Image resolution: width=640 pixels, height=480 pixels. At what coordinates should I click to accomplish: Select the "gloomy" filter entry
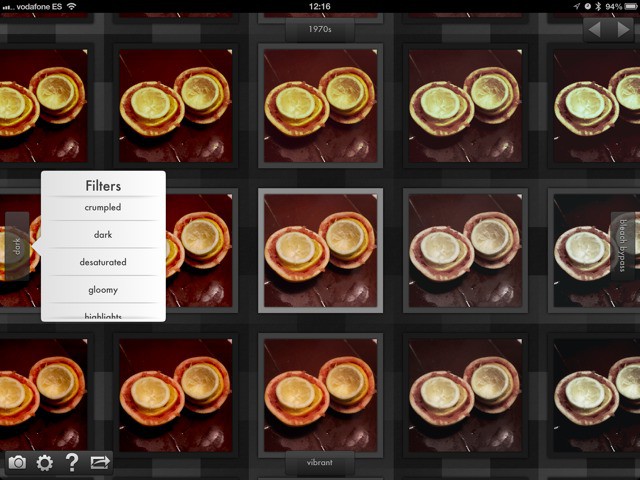pyautogui.click(x=103, y=290)
